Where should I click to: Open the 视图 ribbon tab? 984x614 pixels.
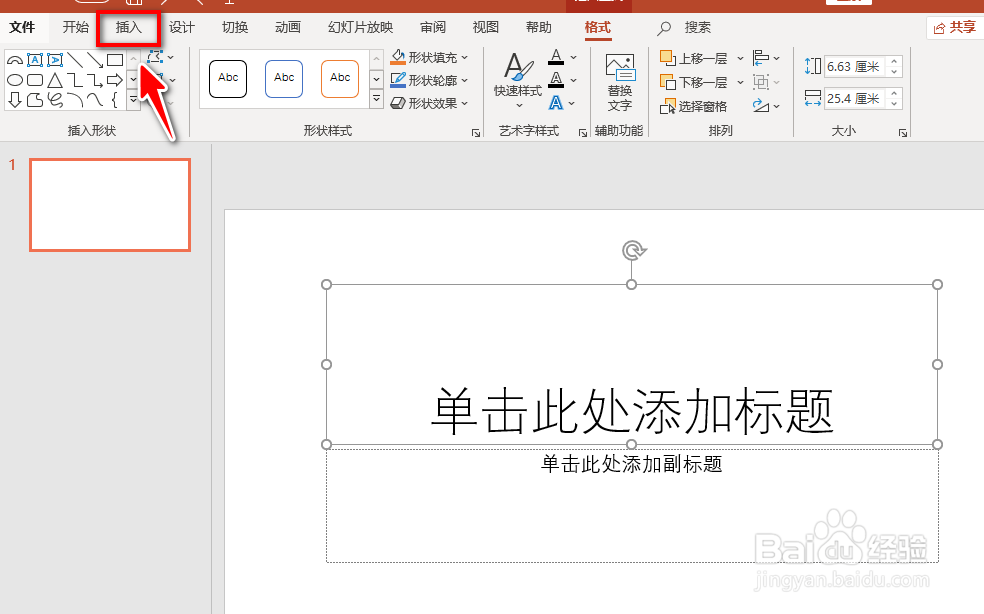[485, 27]
